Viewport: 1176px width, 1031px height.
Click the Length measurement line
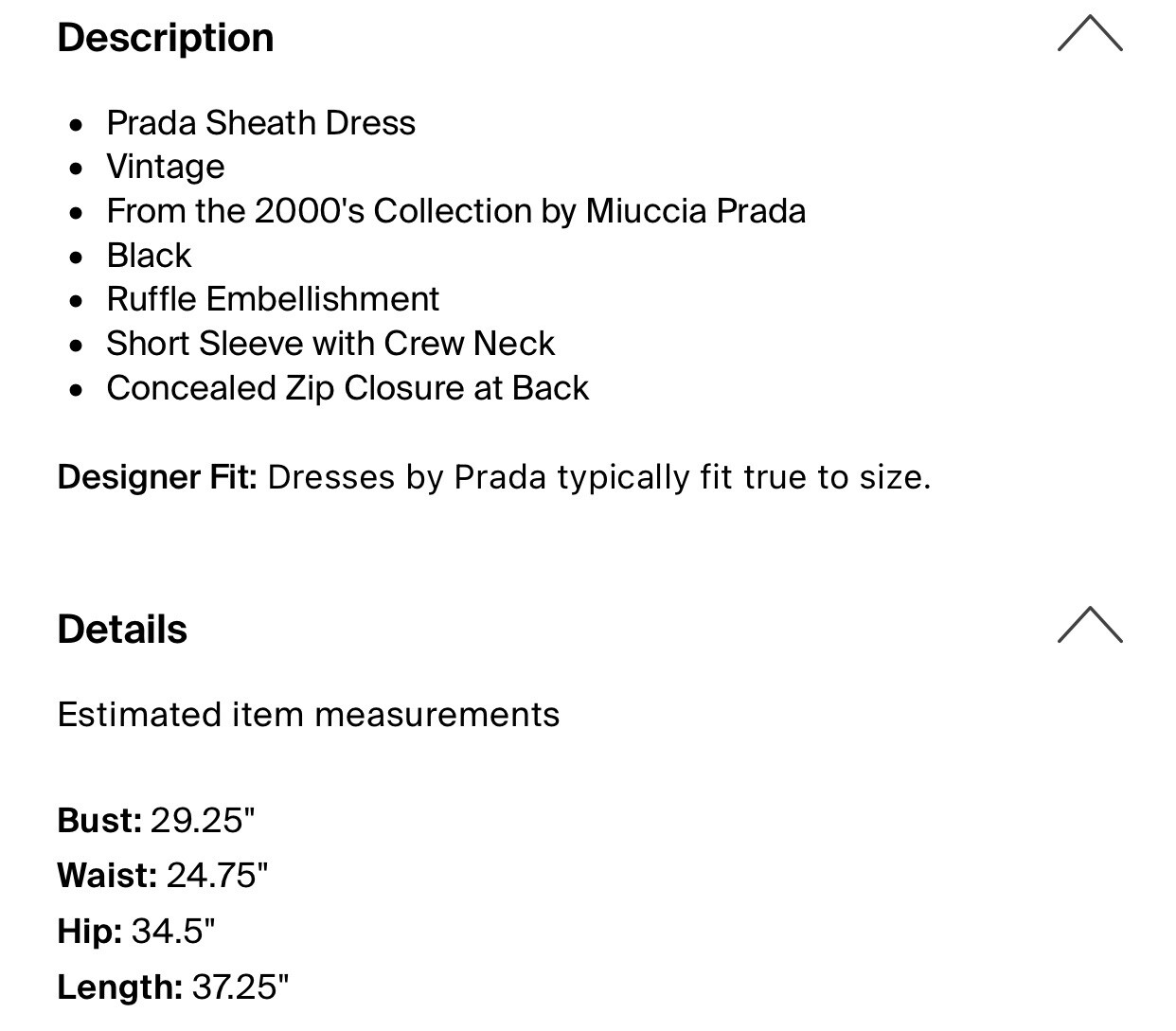point(175,986)
